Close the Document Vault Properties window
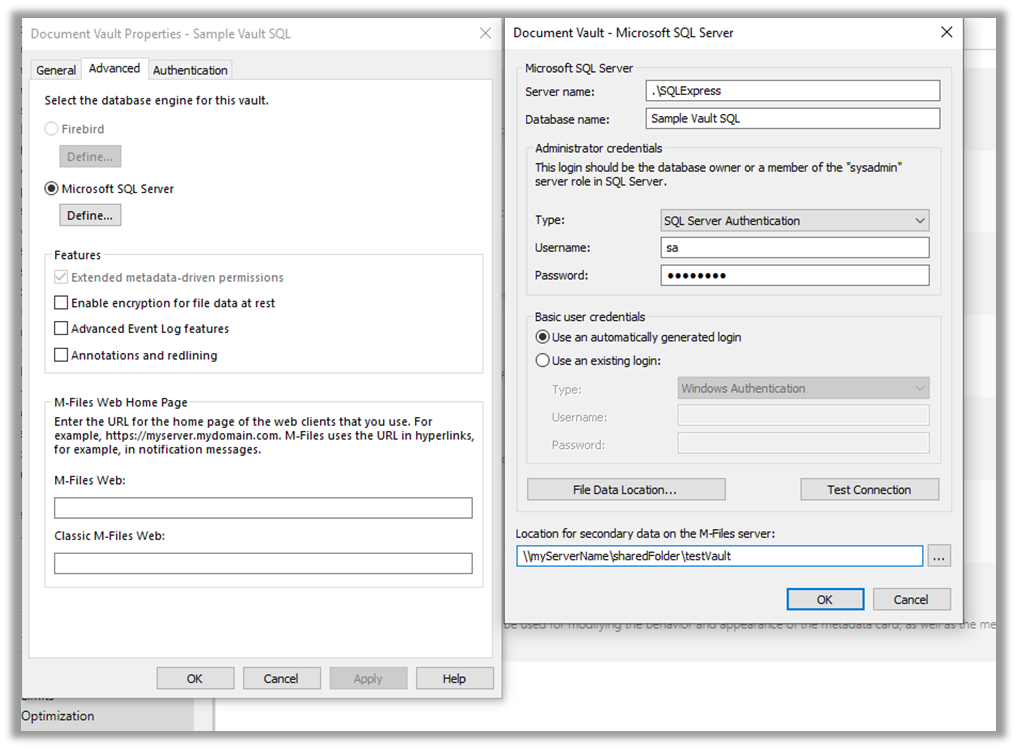Screen dimensions: 1017x749 point(485,33)
